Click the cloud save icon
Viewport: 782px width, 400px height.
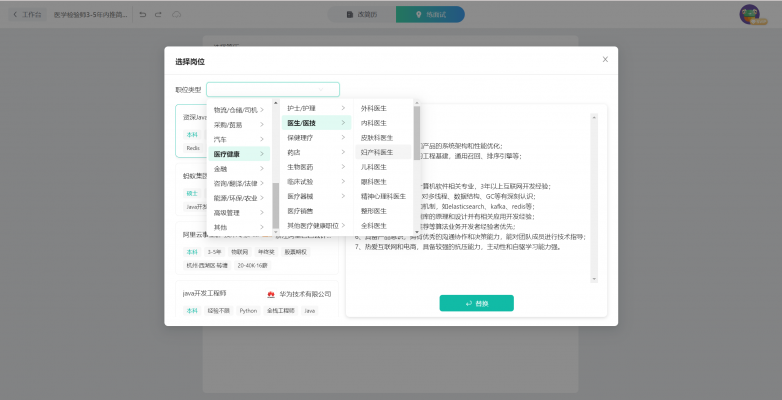(177, 15)
